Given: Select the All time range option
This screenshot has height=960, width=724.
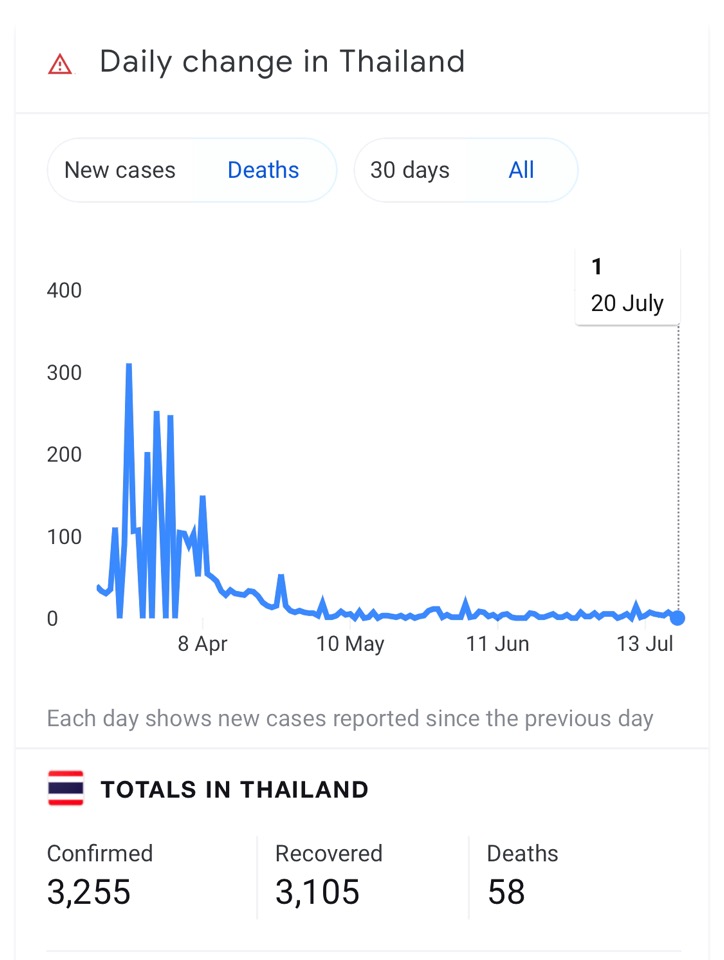Looking at the screenshot, I should [x=521, y=170].
